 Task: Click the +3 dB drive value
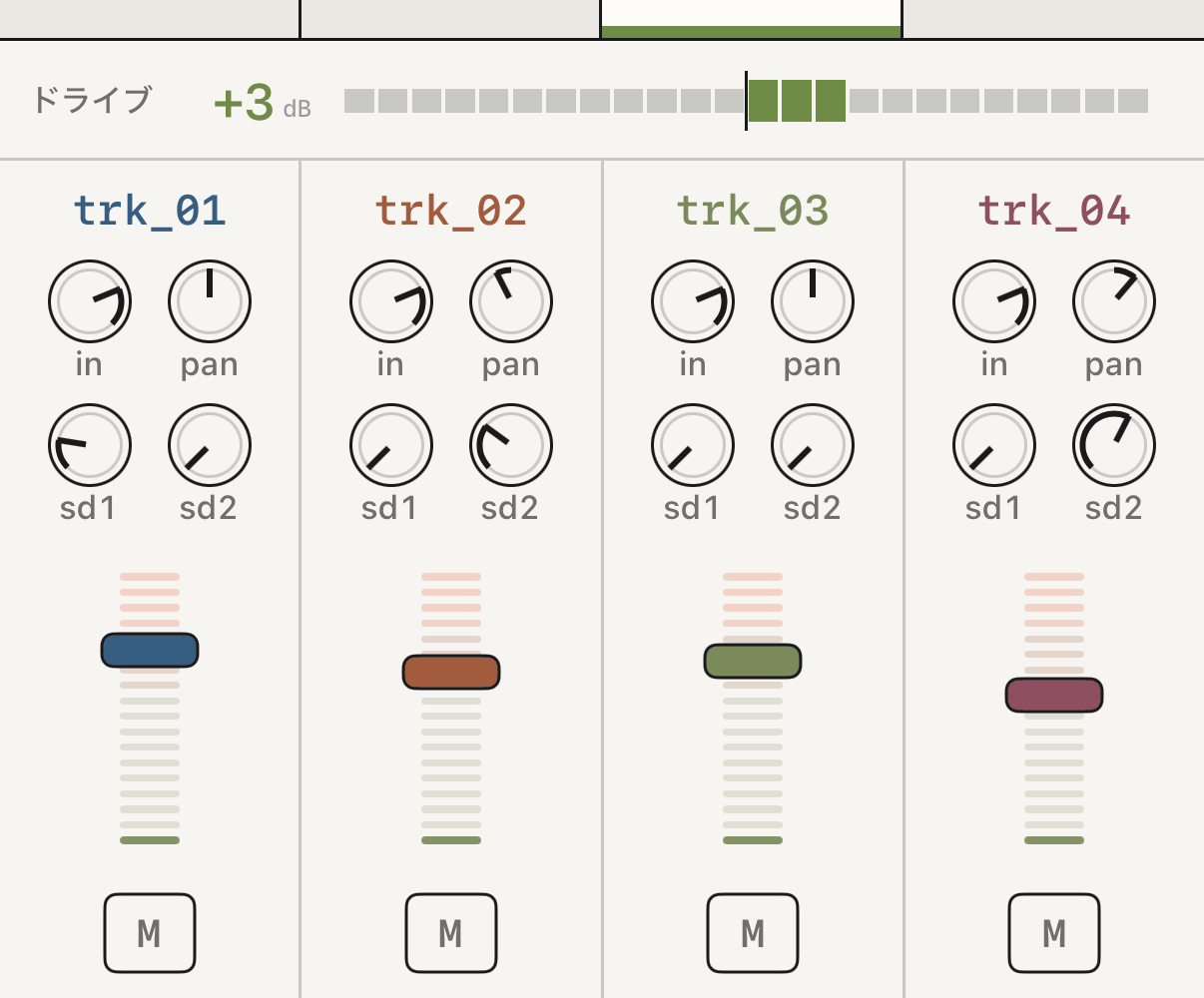click(x=263, y=102)
